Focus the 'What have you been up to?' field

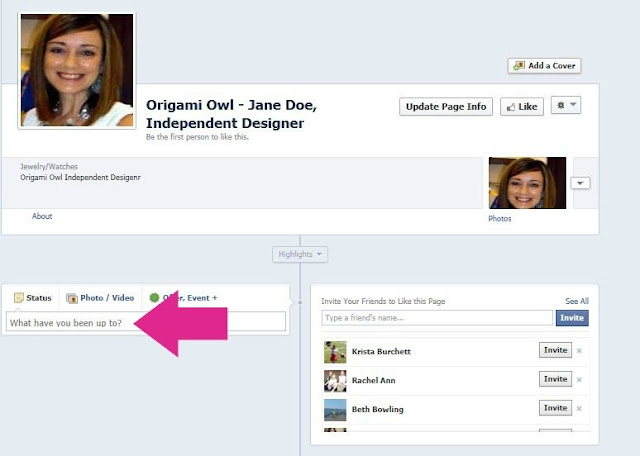coord(146,322)
